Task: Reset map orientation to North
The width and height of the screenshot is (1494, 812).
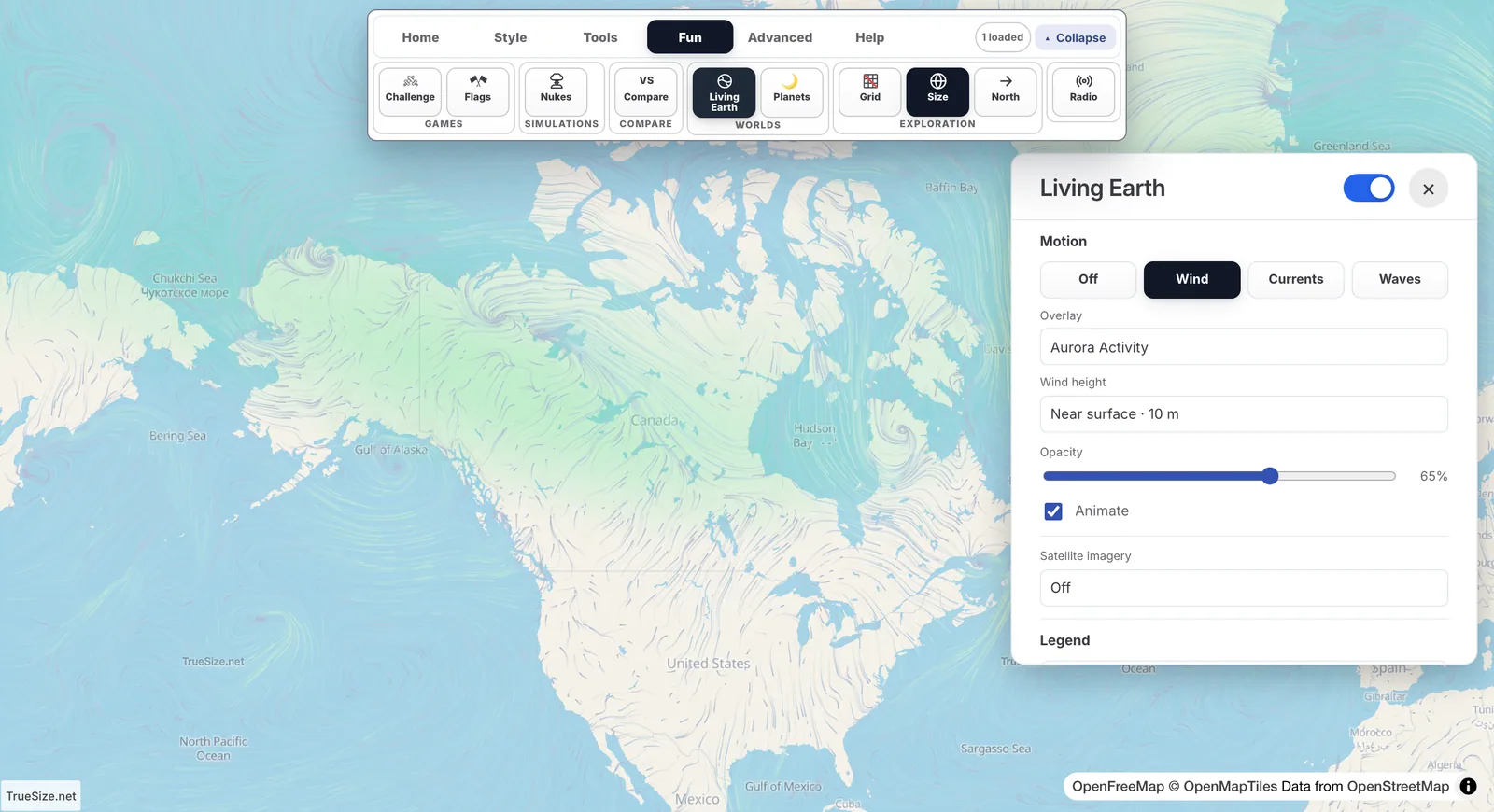Action: click(1006, 91)
